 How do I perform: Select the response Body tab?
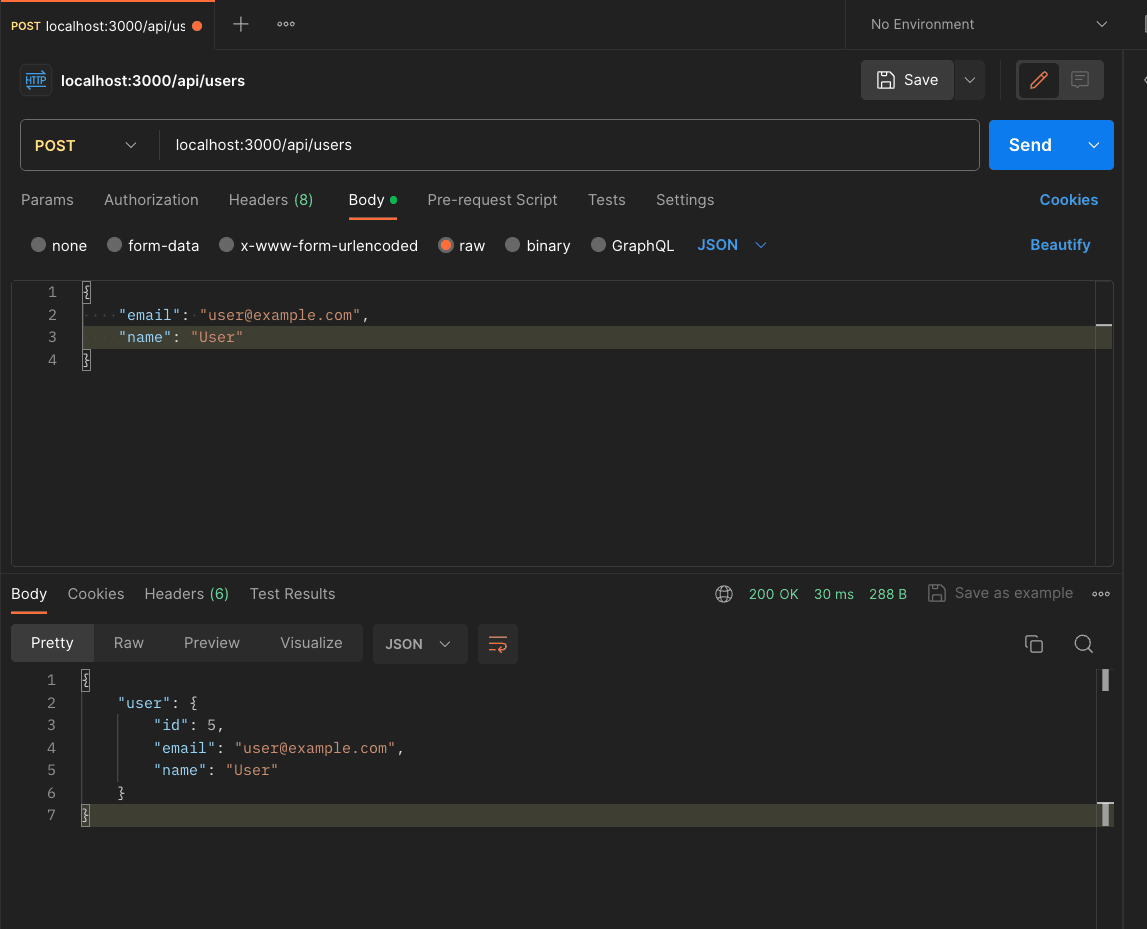[29, 594]
